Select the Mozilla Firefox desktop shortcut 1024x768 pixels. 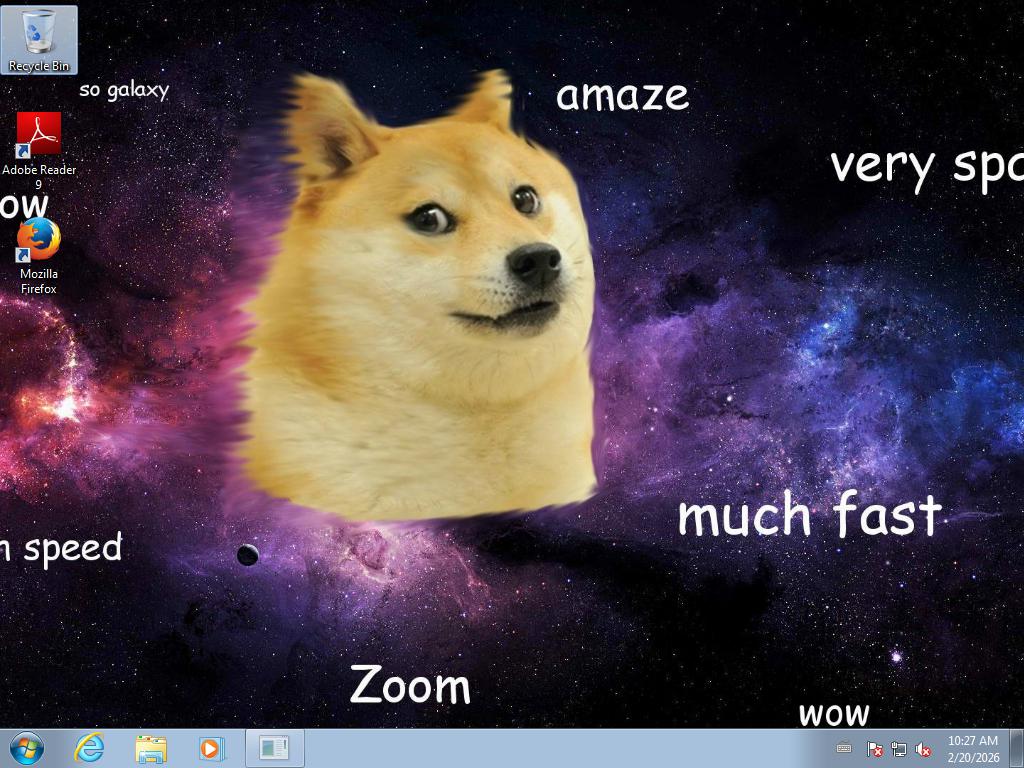pyautogui.click(x=39, y=241)
